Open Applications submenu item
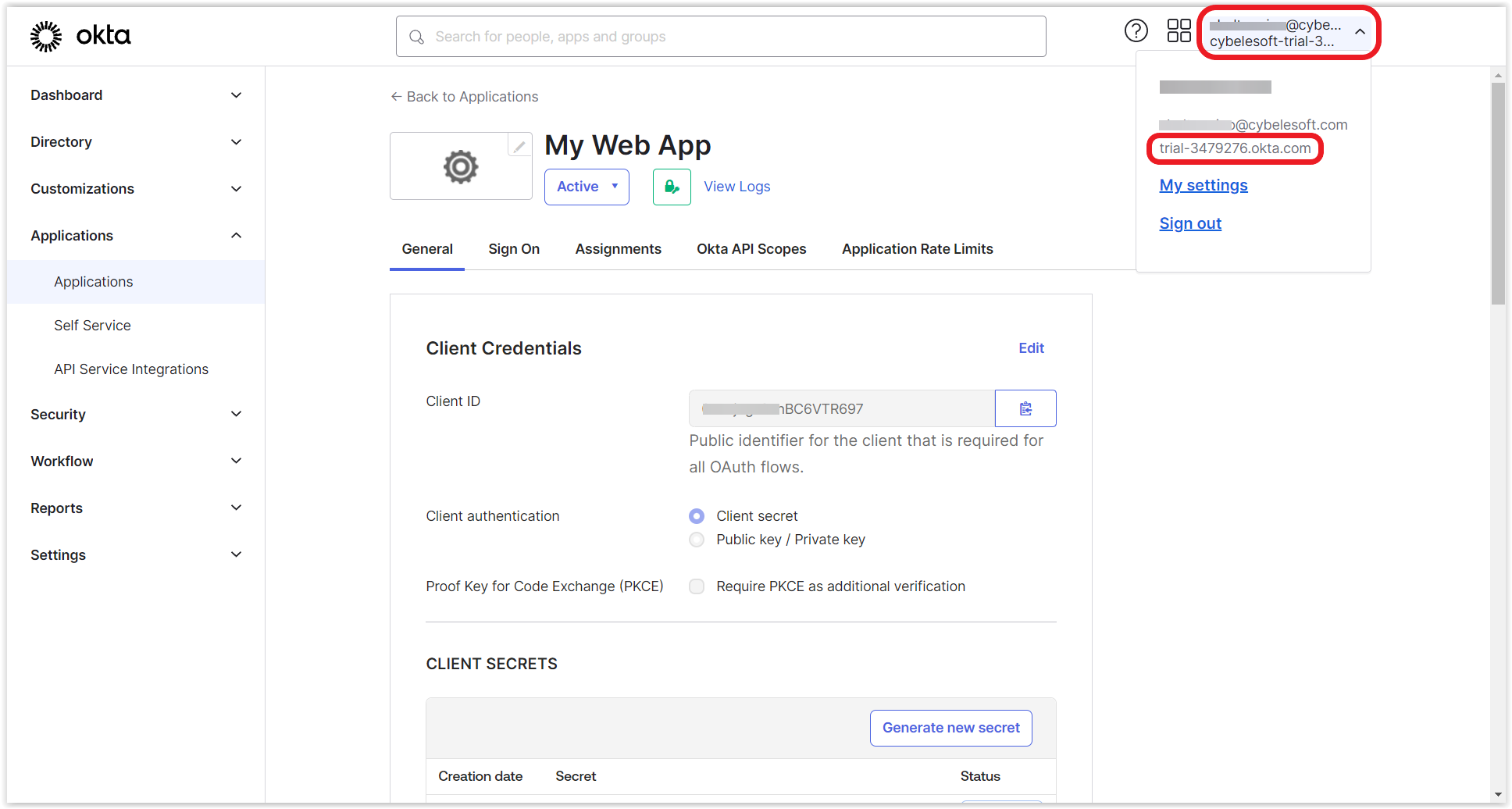This screenshot has height=809, width=1512. (136, 282)
